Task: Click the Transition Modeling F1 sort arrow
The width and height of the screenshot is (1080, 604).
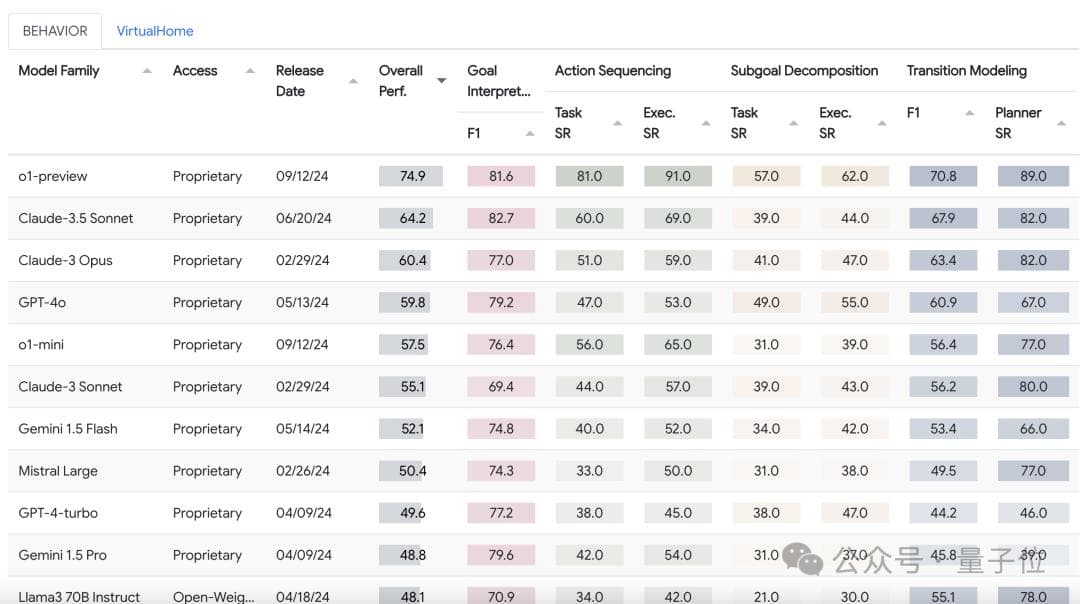Action: (x=969, y=113)
